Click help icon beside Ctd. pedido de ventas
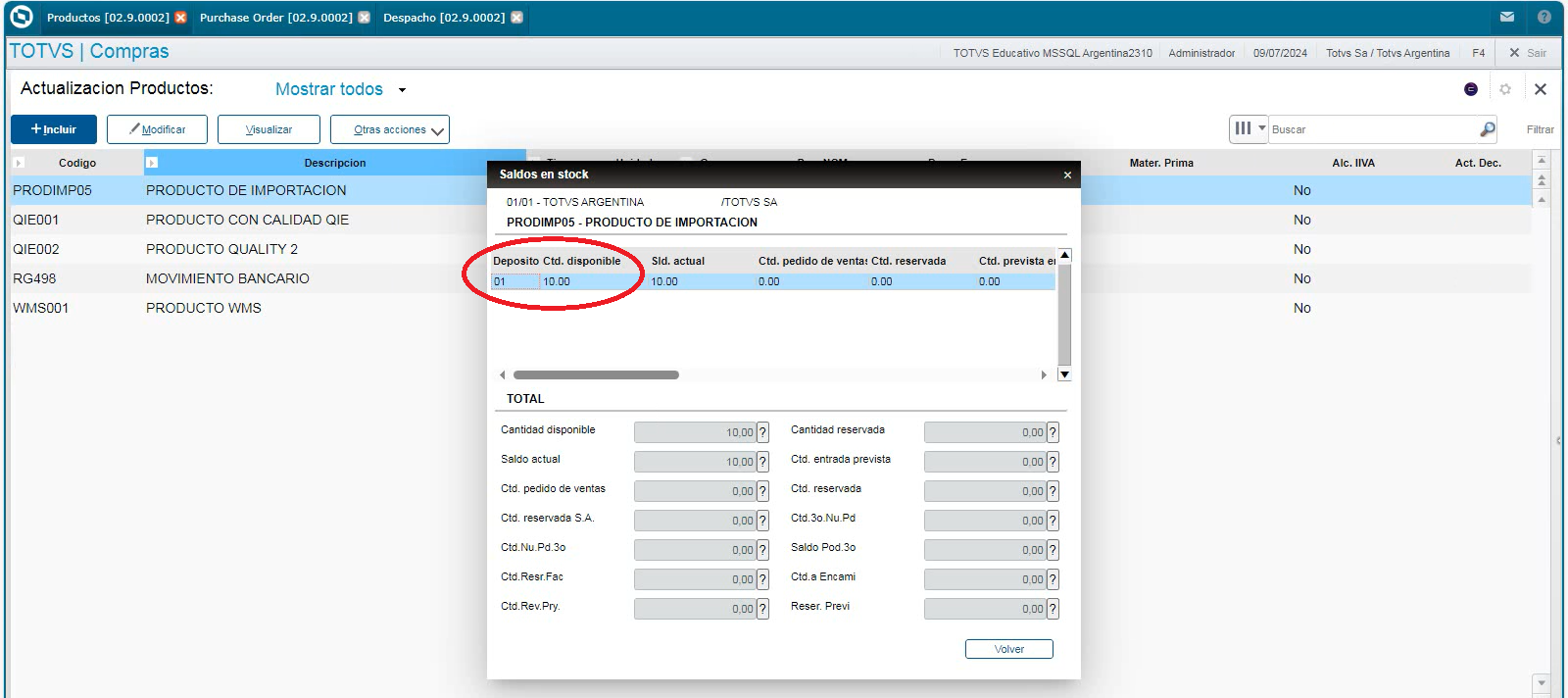 point(762,491)
